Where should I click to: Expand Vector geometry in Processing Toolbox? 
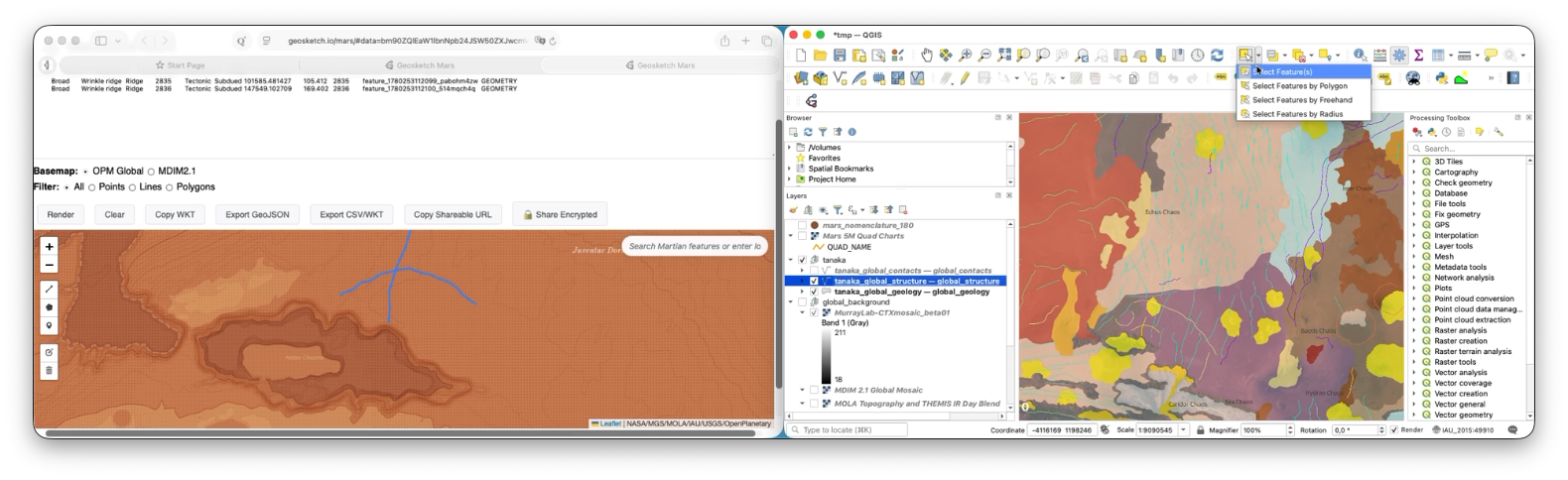[1414, 415]
